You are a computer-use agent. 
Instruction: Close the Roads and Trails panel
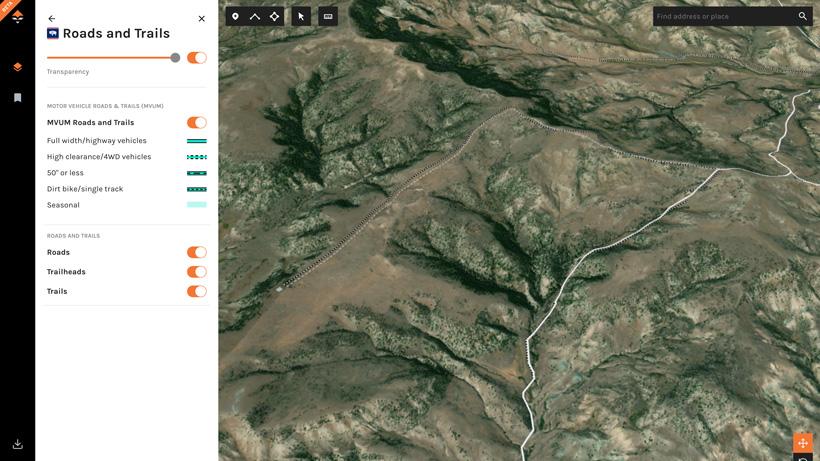coord(201,18)
